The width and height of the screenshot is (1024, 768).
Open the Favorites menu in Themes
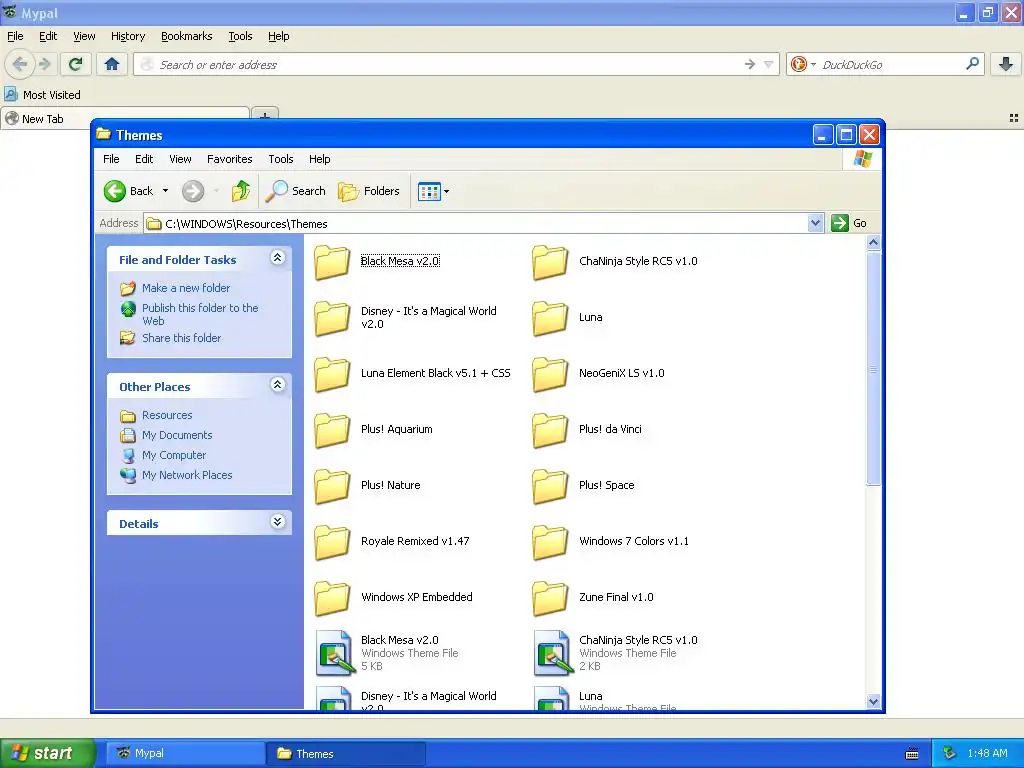(229, 159)
